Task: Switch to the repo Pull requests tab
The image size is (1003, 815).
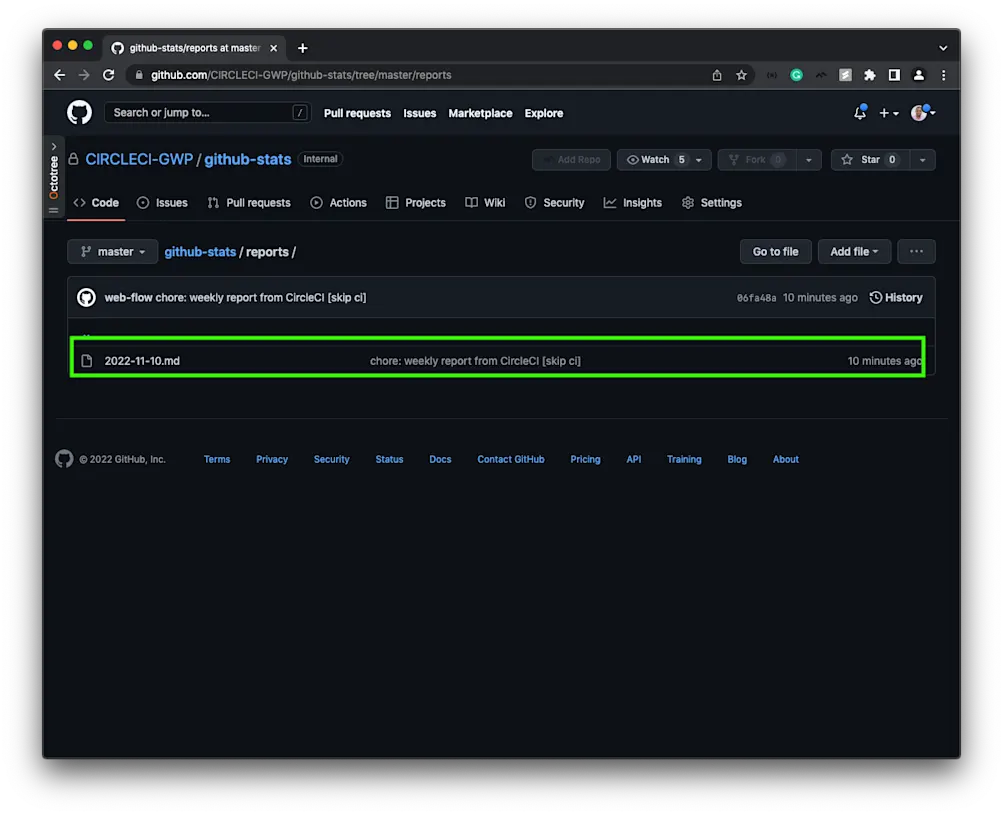Action: click(x=249, y=203)
